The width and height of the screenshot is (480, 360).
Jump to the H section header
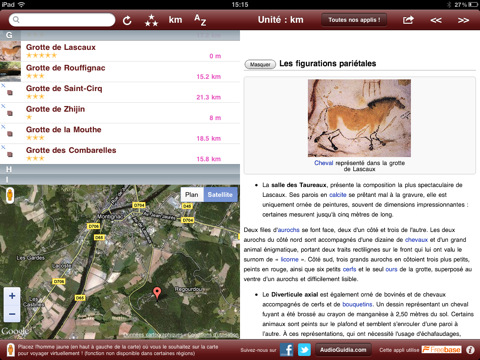(x=120, y=169)
